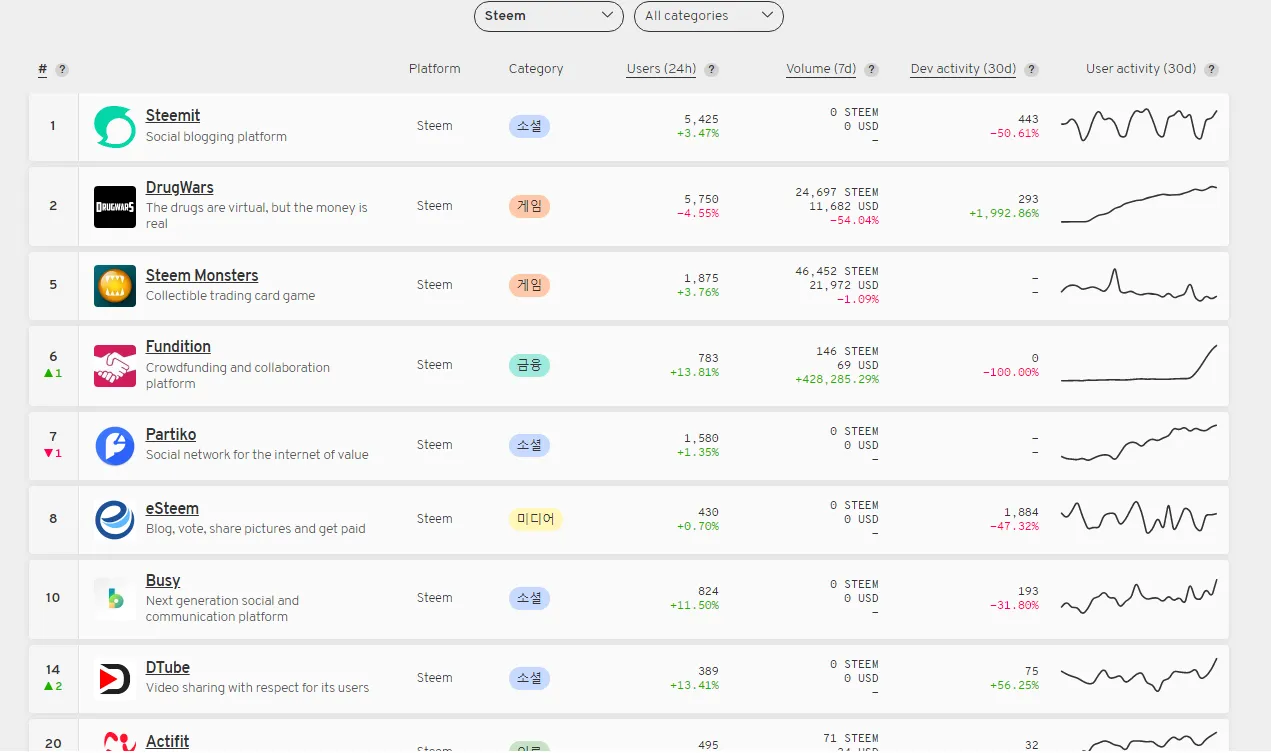Sort by # rank column
This screenshot has height=753, width=1271.
click(43, 69)
